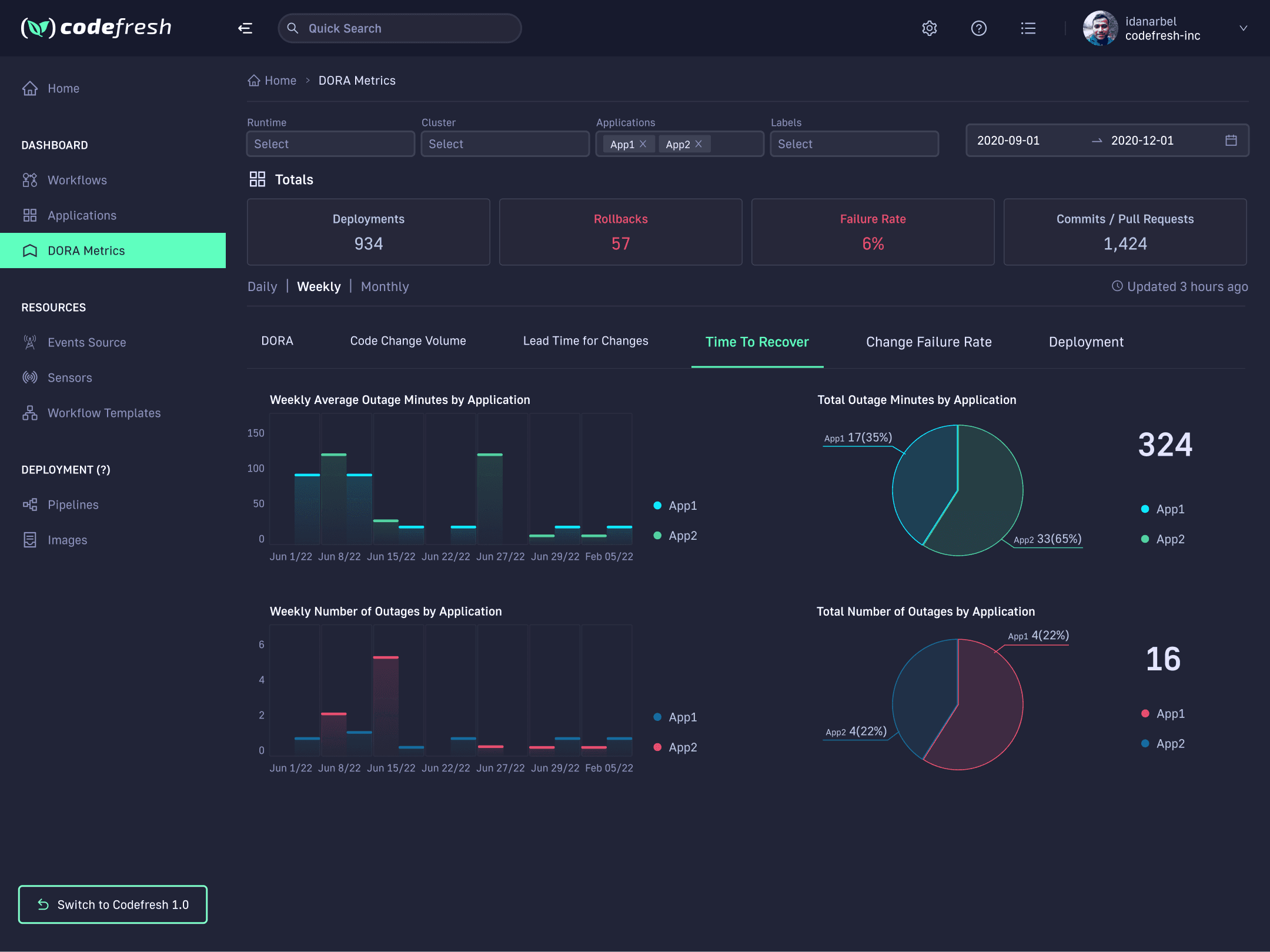Image resolution: width=1270 pixels, height=952 pixels.
Task: Click the settings gear icon
Action: 929,28
